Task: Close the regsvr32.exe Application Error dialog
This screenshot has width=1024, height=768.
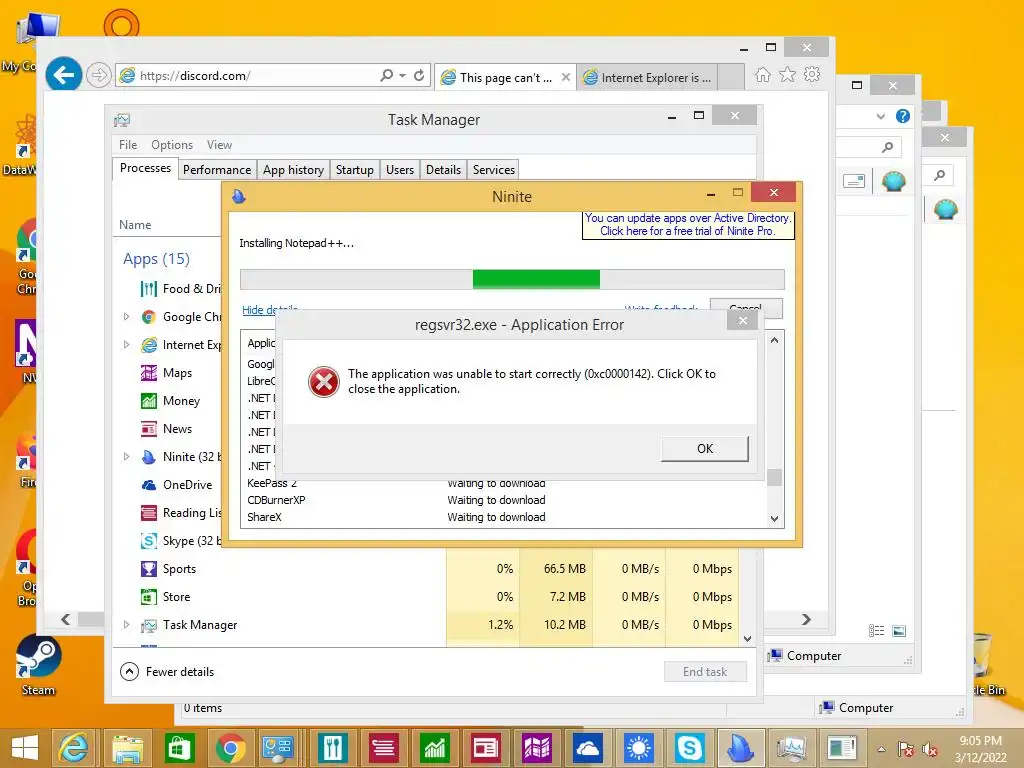Action: point(743,320)
